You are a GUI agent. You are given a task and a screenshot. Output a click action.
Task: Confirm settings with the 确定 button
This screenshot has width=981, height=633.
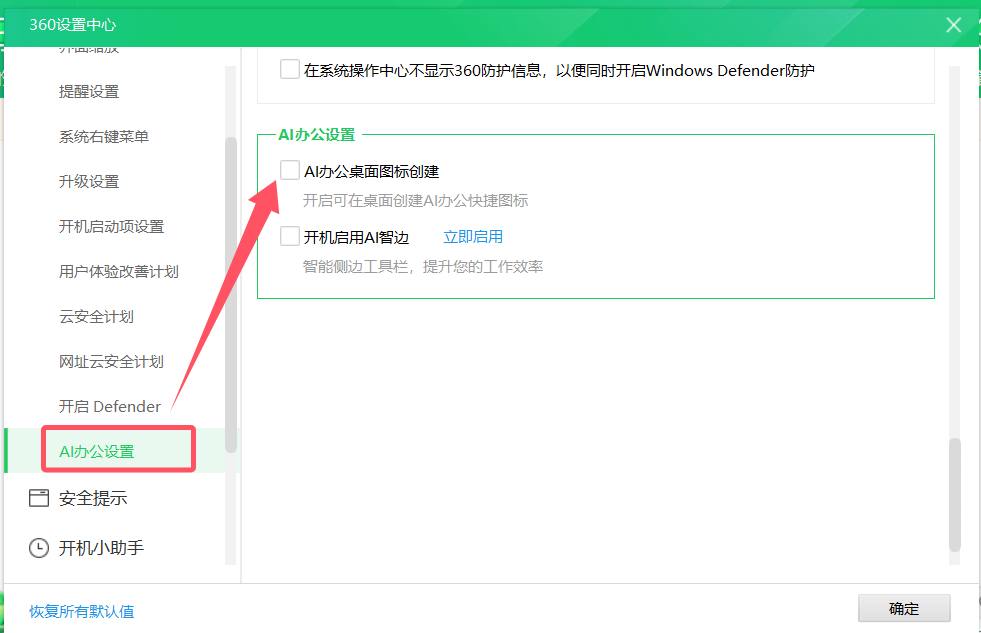point(903,608)
